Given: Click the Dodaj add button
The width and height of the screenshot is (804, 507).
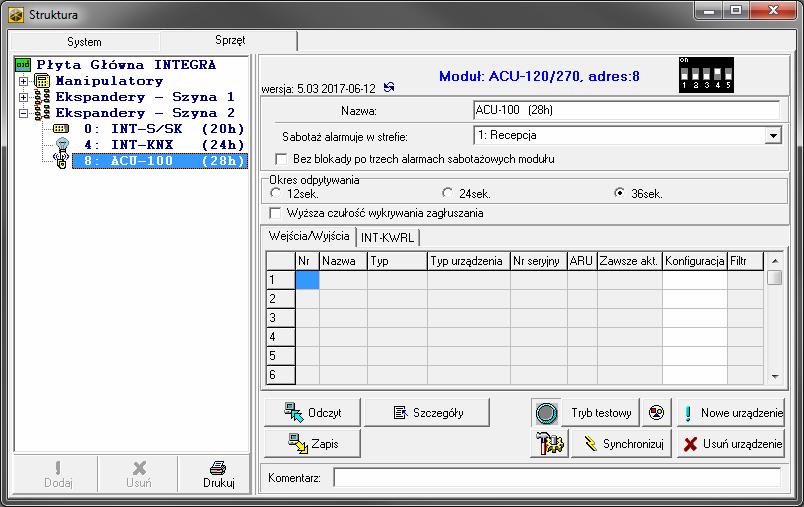Looking at the screenshot, I should 58,475.
